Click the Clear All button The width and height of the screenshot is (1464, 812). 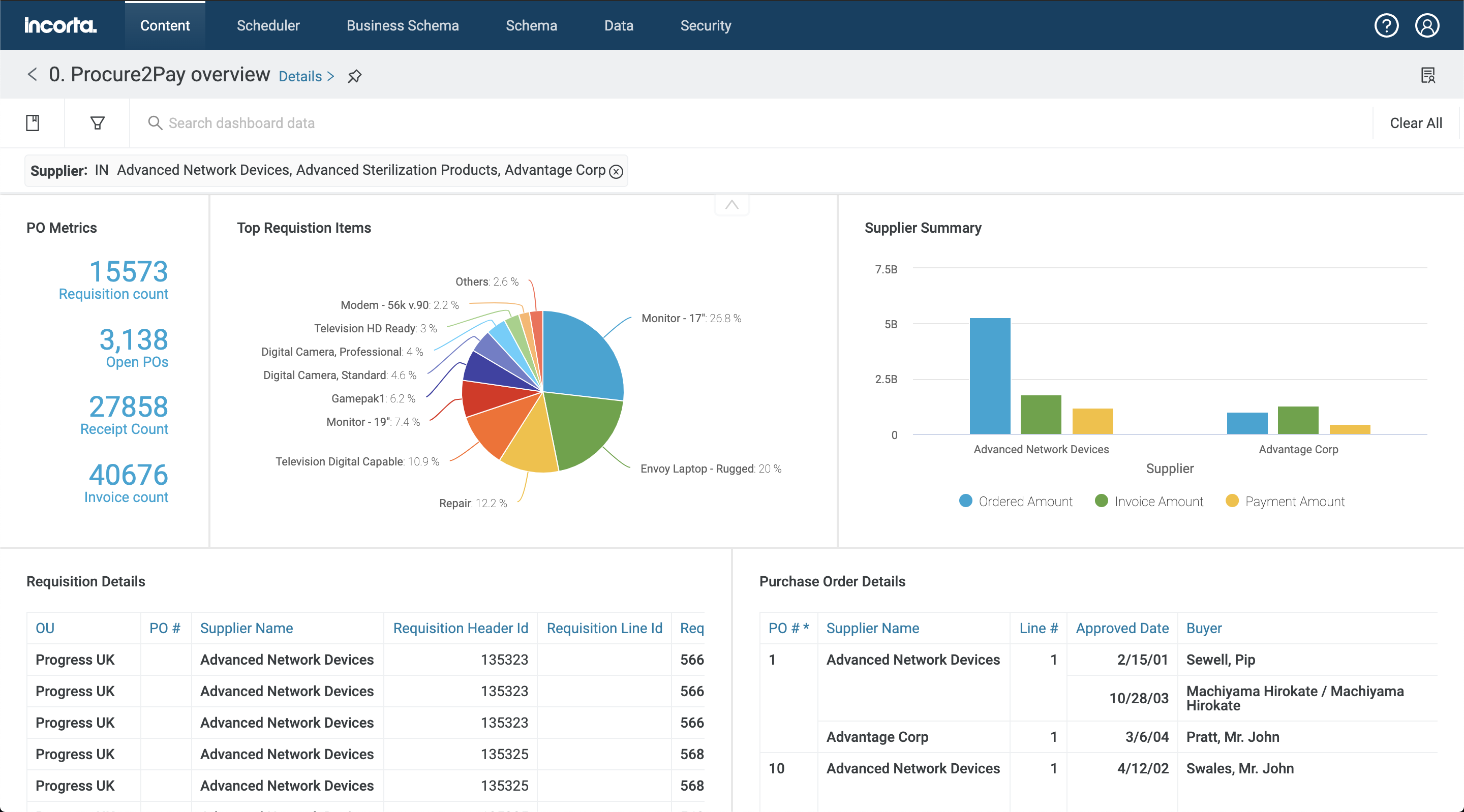1416,123
